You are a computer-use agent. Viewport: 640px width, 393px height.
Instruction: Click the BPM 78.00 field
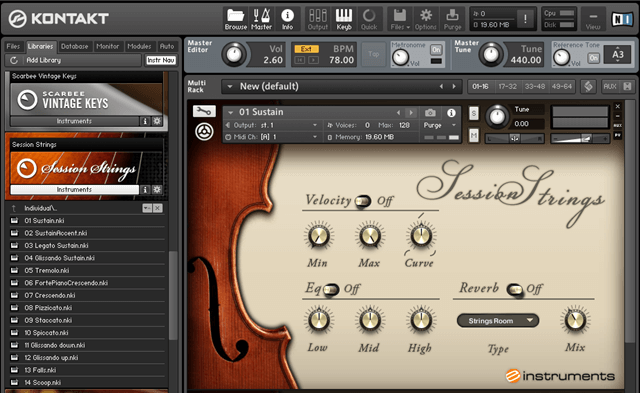(341, 60)
